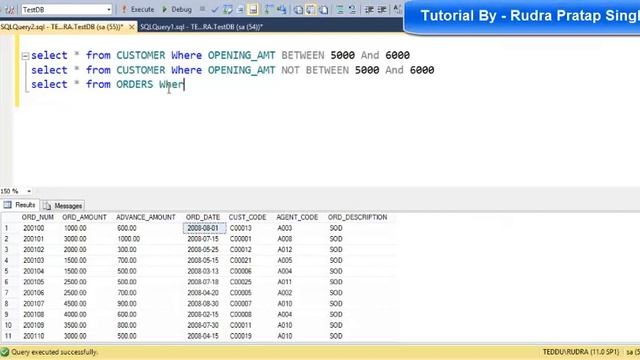Click the CUST_CODE column header
This screenshot has height=360, width=640.
coord(247,217)
